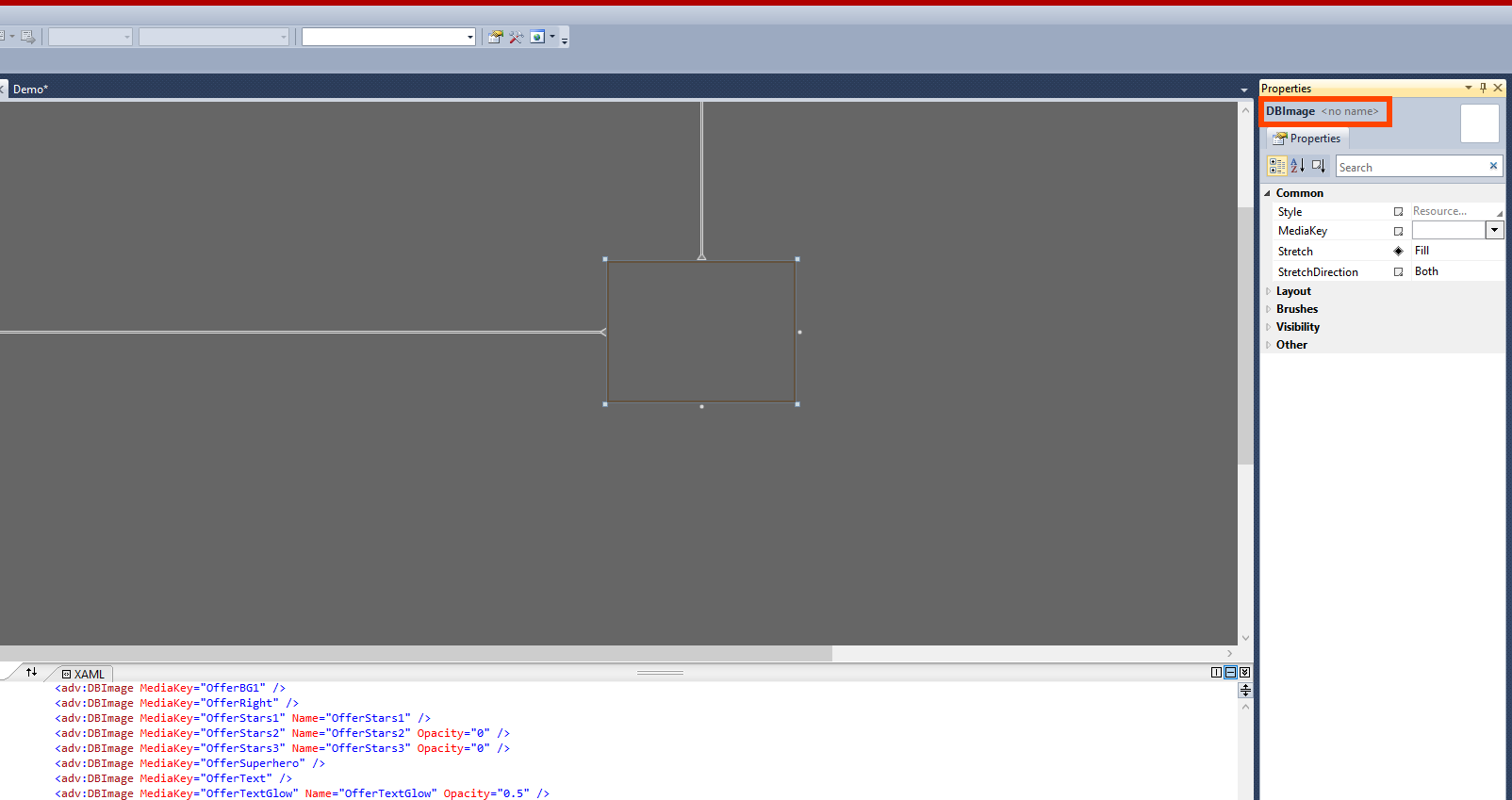Clear the property search box
1512x800 pixels.
point(1493,166)
